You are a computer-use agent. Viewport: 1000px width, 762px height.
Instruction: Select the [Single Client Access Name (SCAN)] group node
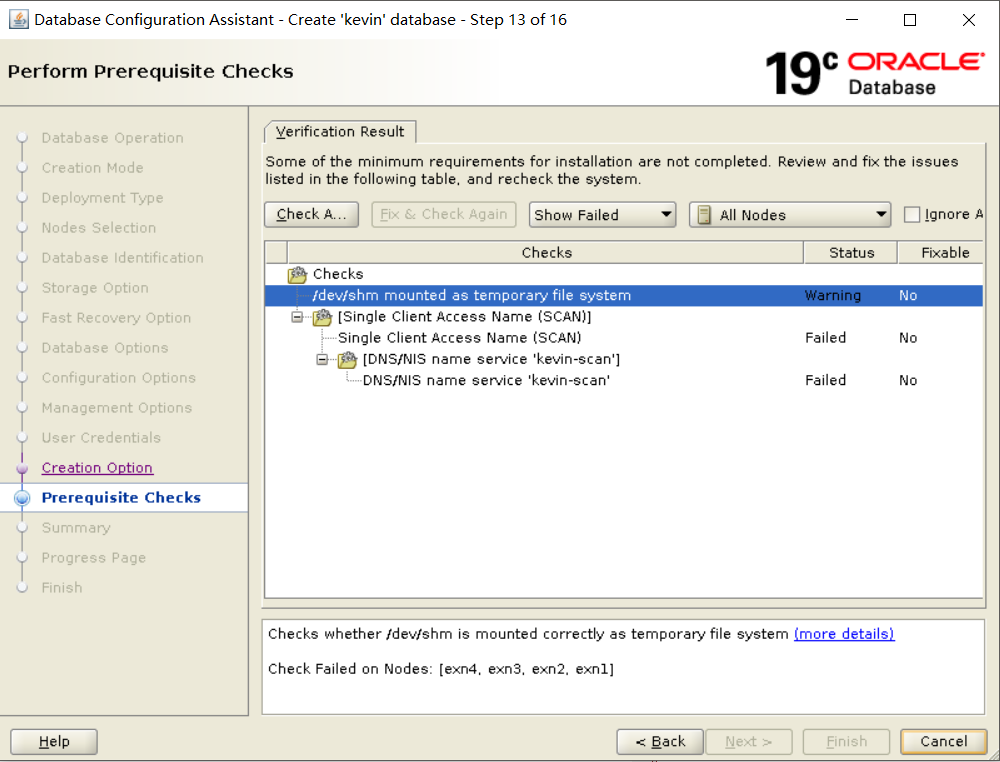point(464,317)
